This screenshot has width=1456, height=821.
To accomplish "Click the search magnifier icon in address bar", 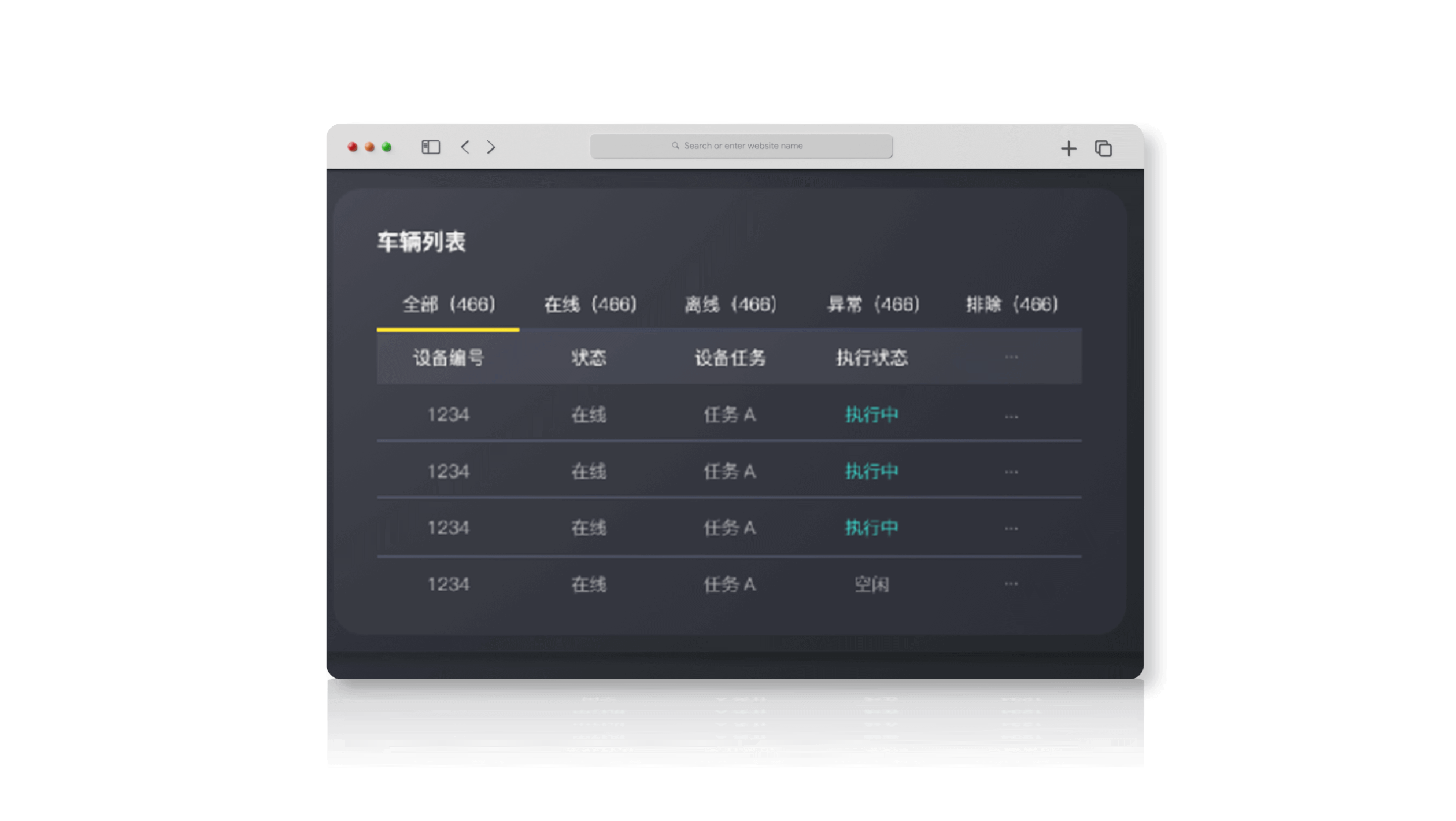I will [x=675, y=145].
